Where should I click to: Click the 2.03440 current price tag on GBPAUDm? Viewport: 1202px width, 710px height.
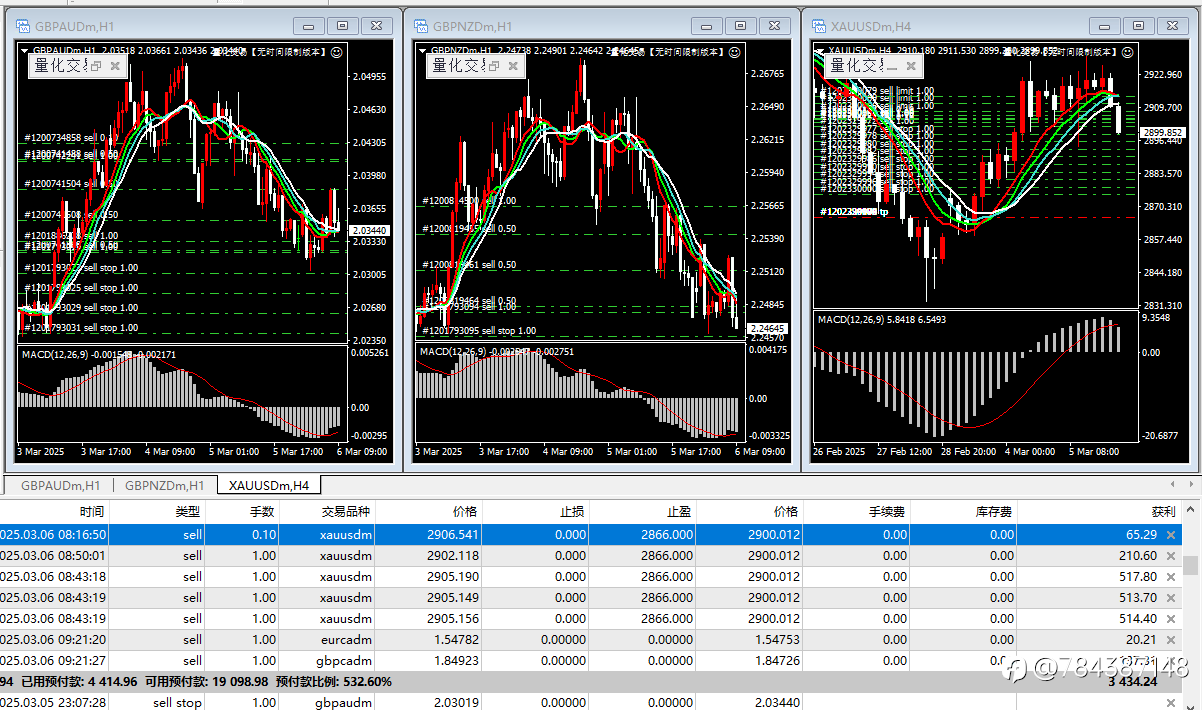pos(368,231)
